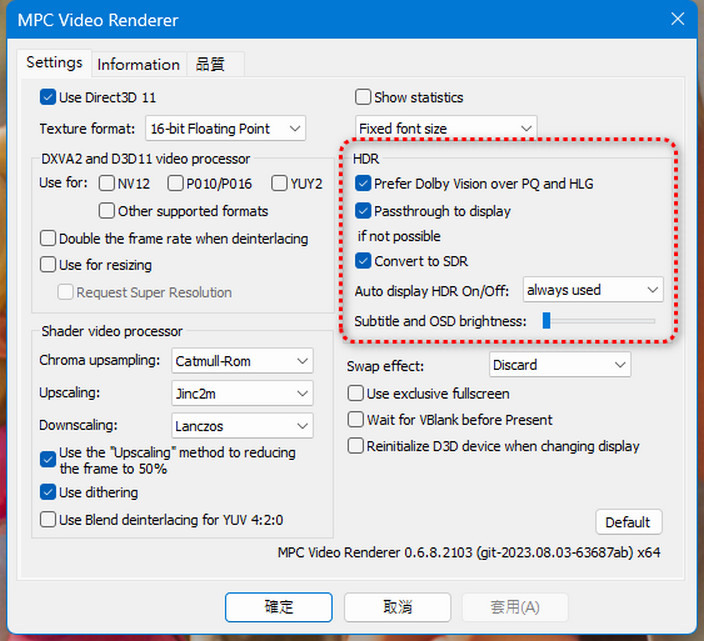Image resolution: width=704 pixels, height=641 pixels.
Task: Open the Texture format dropdown
Action: 225,128
